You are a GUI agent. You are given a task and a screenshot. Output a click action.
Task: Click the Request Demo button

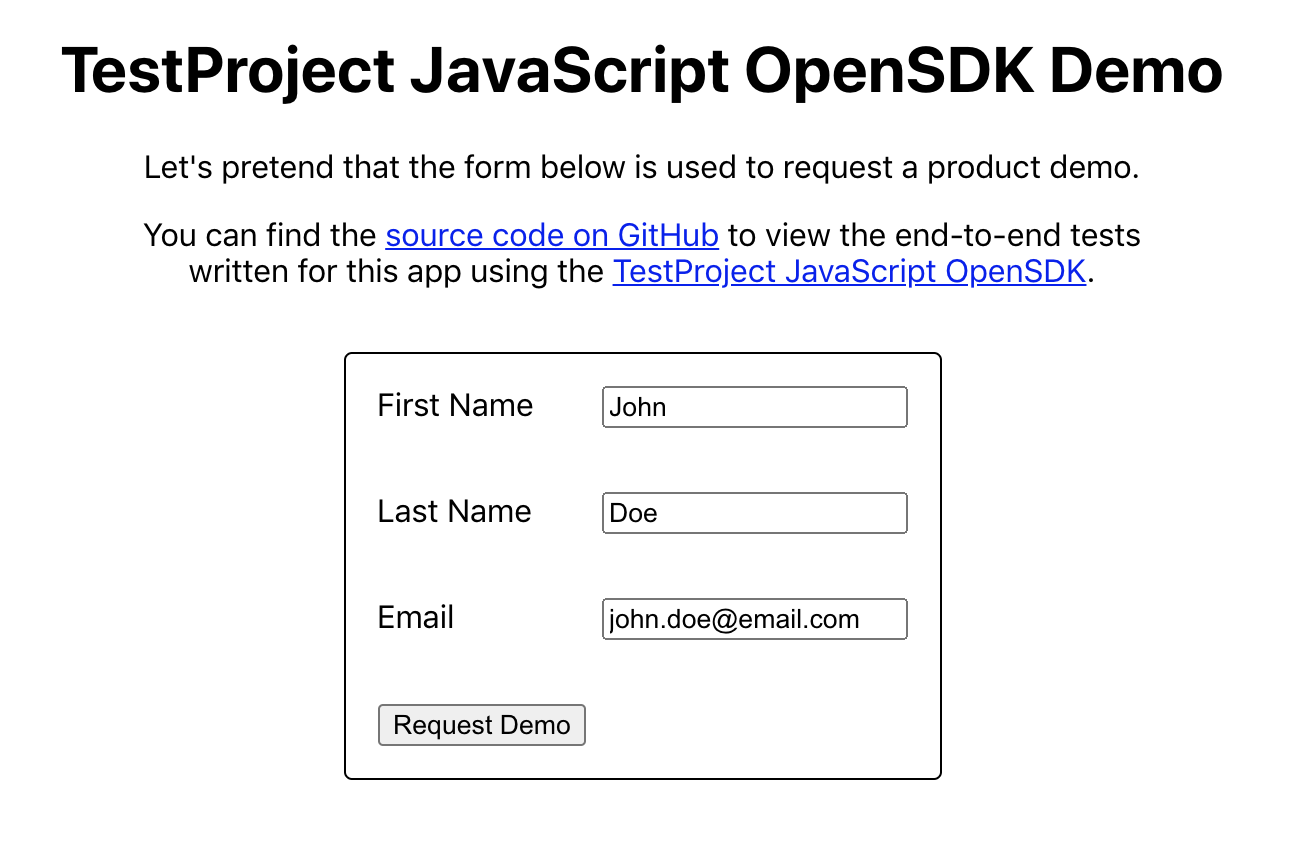click(x=481, y=725)
